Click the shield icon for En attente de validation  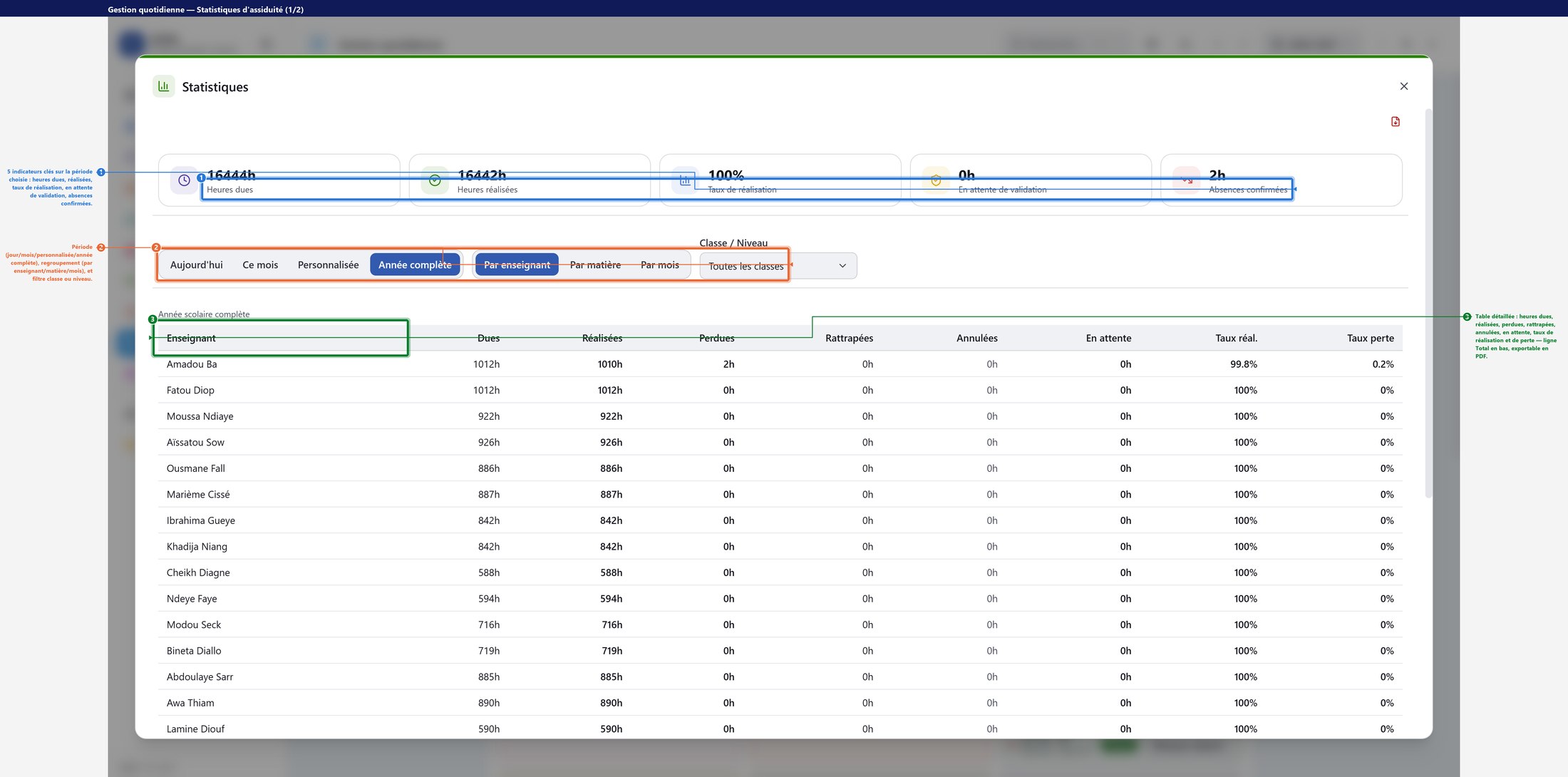936,180
